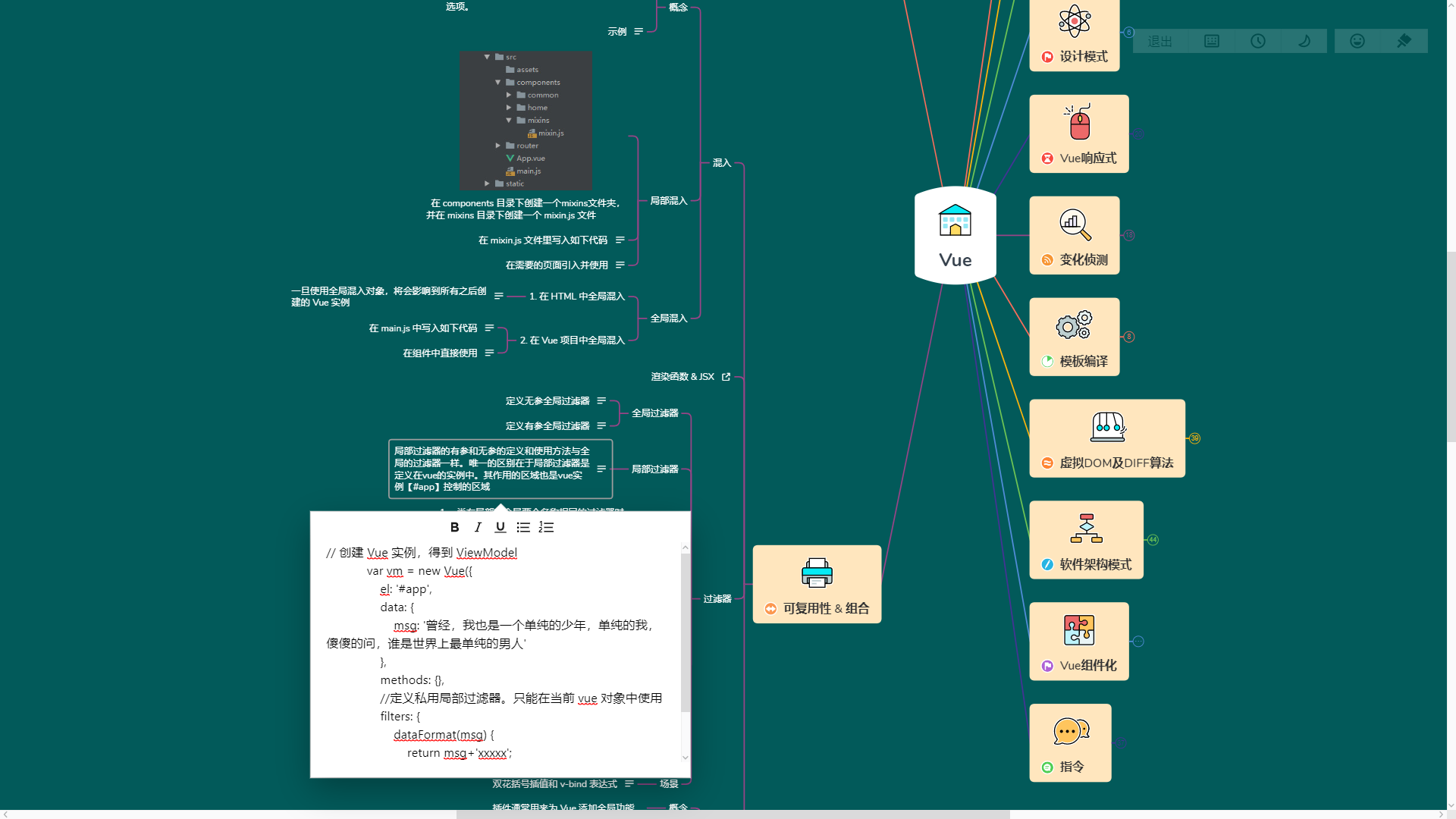Toggle underline formatting in note editor
The width and height of the screenshot is (1456, 819).
500,528
